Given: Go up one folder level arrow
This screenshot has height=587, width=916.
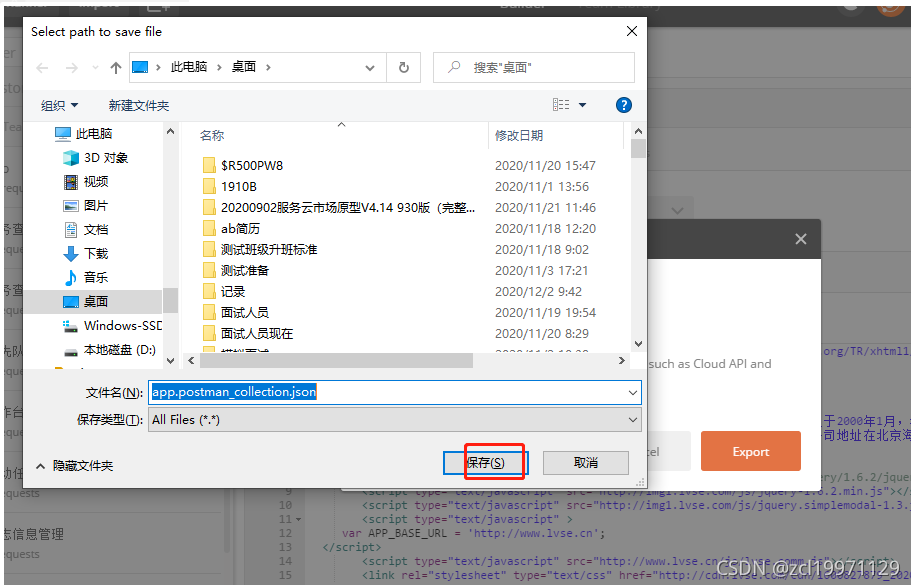Looking at the screenshot, I should pyautogui.click(x=116, y=68).
